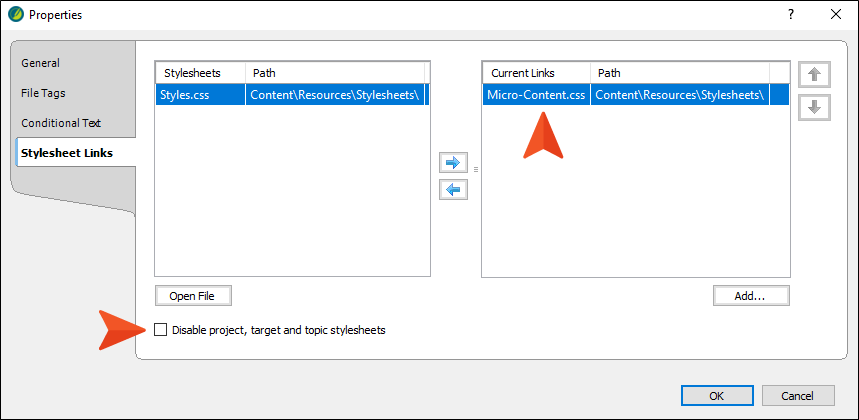Click the Stylesheets column header

200,73
